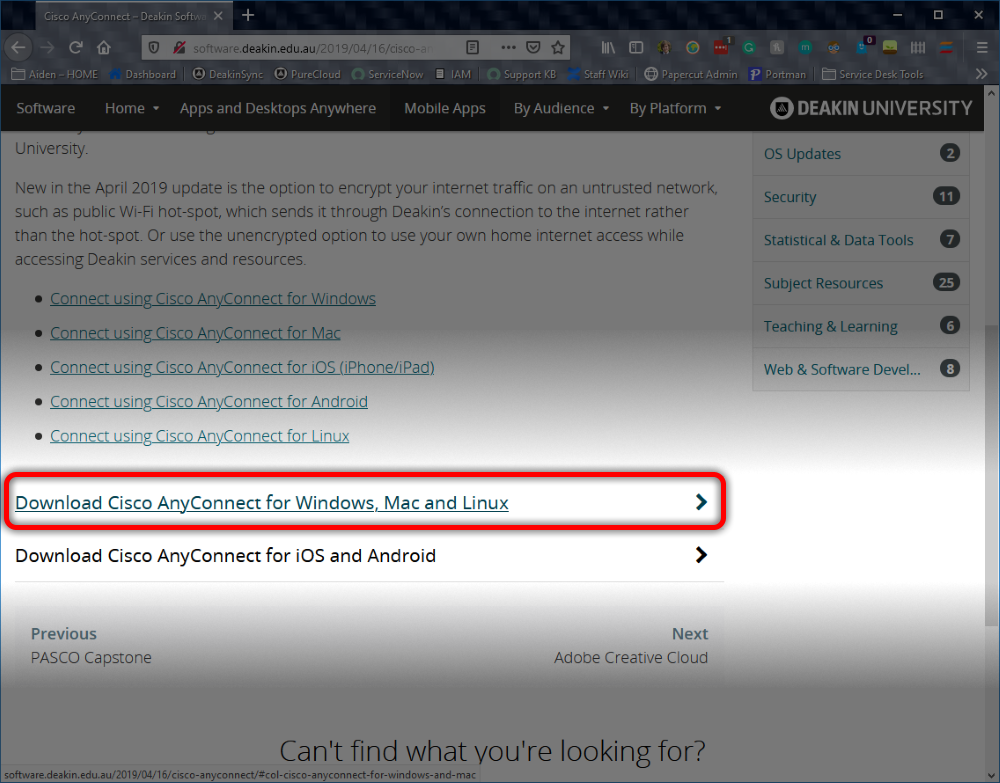The height and width of the screenshot is (783, 1000).
Task: Open the tracking protection shield icon
Action: coord(154,48)
